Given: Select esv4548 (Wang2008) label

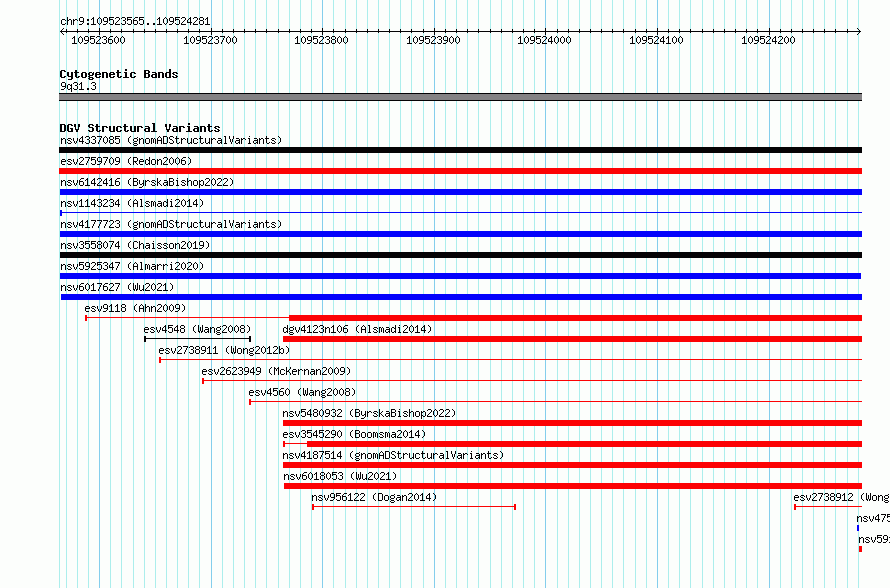Looking at the screenshot, I should [x=197, y=329].
